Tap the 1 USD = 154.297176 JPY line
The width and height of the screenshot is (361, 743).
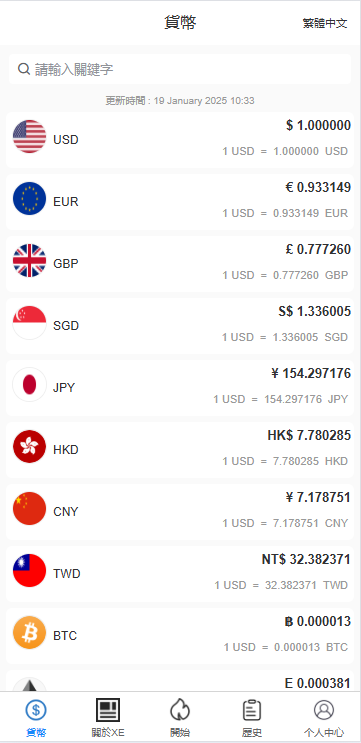click(280, 399)
